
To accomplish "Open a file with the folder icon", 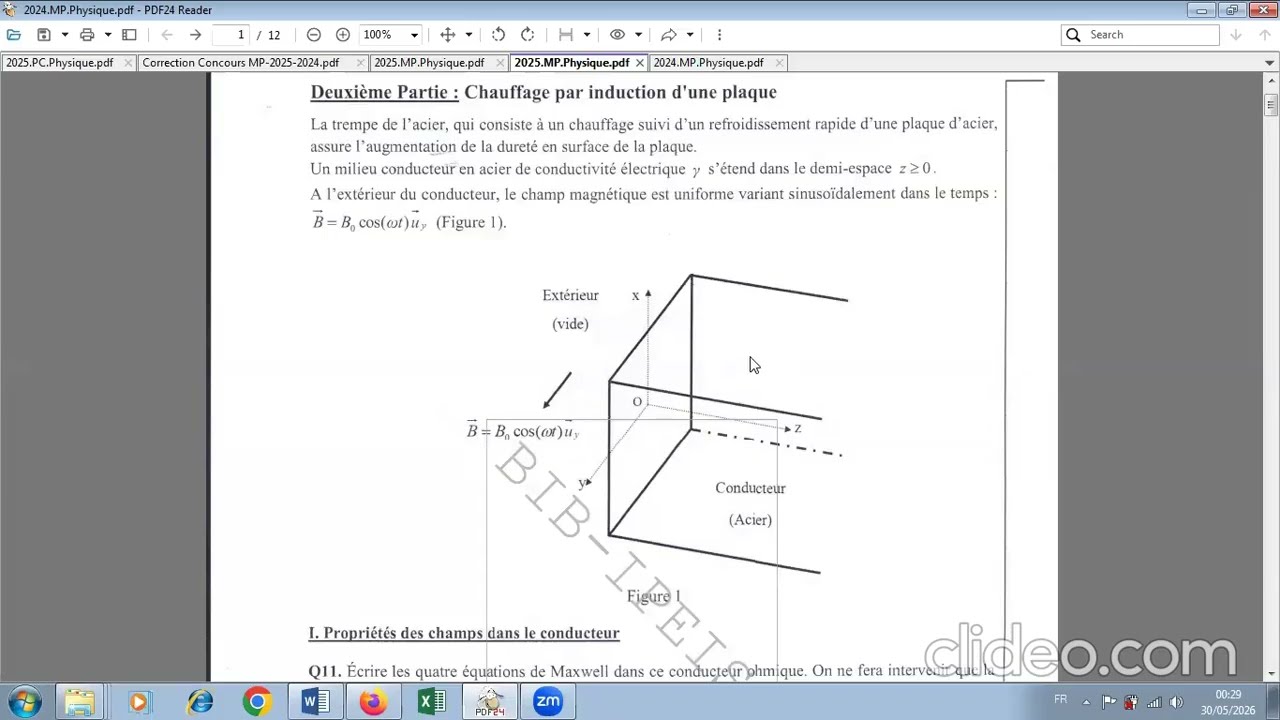I will [14, 35].
